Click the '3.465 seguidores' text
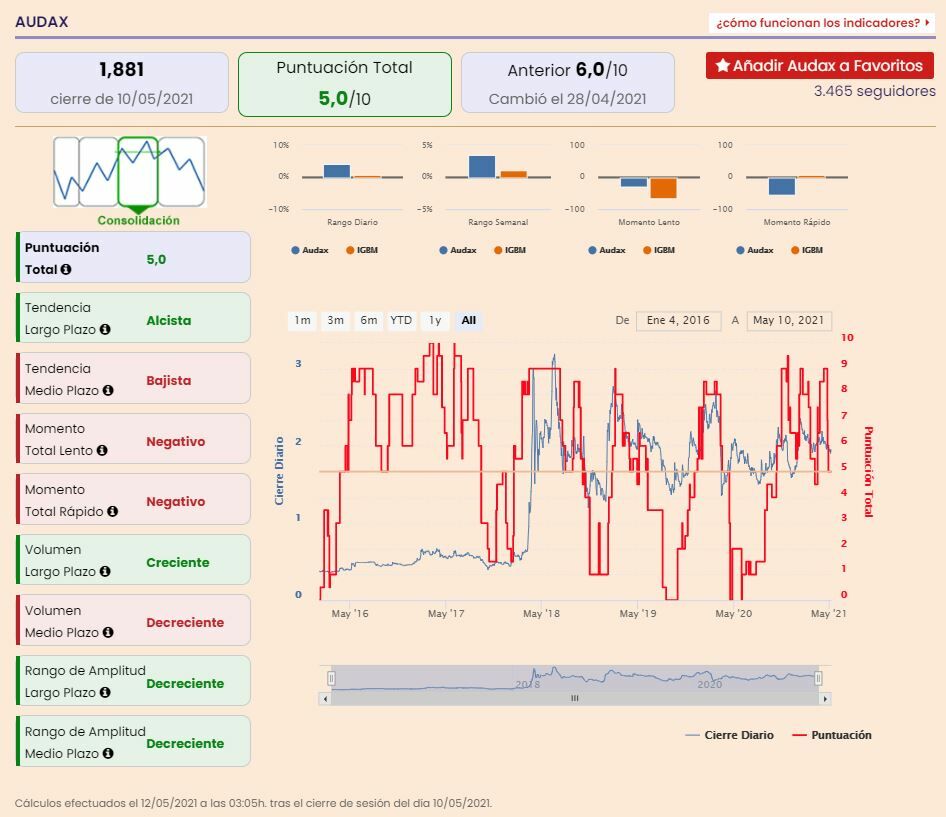The image size is (946, 817). (874, 91)
